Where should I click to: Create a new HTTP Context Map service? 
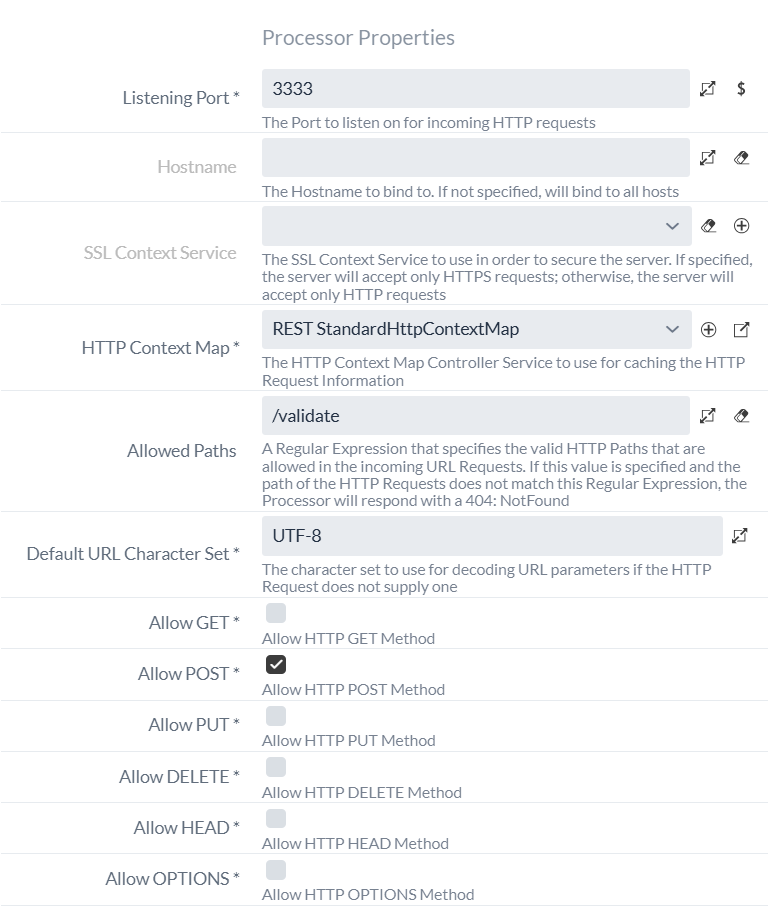pos(709,329)
